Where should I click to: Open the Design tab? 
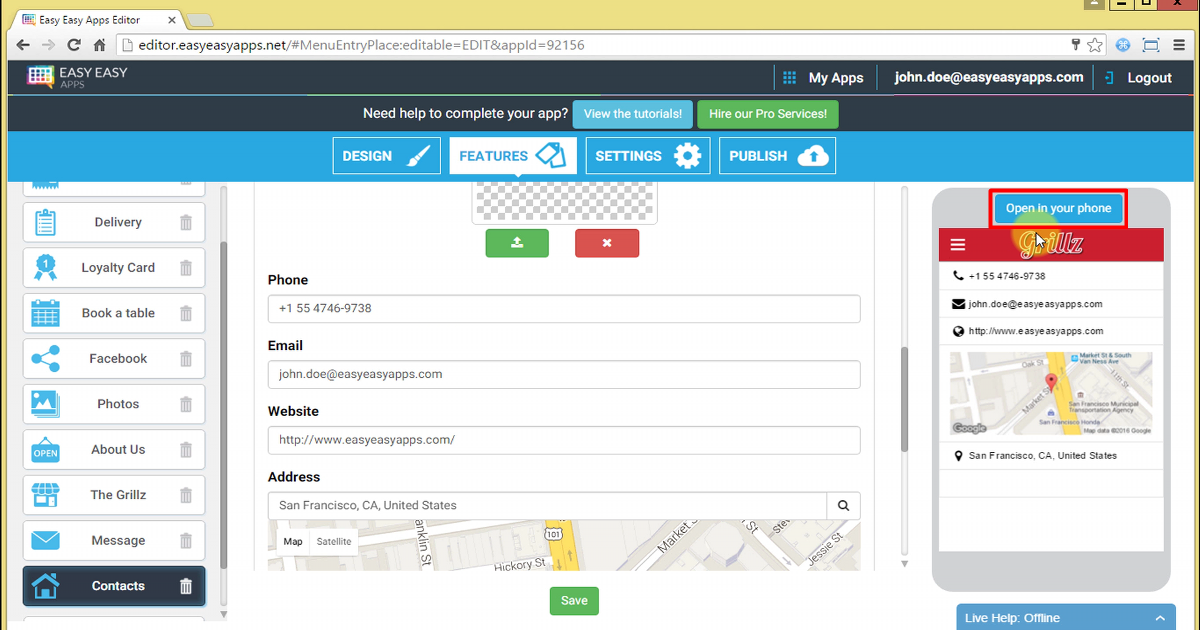point(386,156)
